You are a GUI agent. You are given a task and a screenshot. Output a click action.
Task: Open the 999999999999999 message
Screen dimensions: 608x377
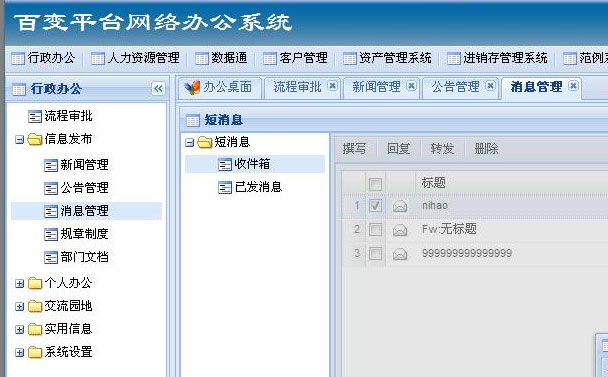[x=467, y=253]
